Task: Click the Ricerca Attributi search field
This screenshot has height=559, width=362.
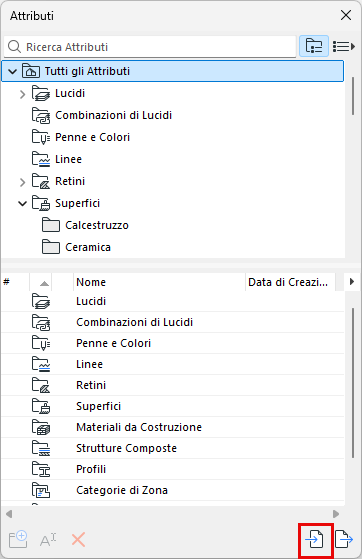Action: pyautogui.click(x=150, y=47)
